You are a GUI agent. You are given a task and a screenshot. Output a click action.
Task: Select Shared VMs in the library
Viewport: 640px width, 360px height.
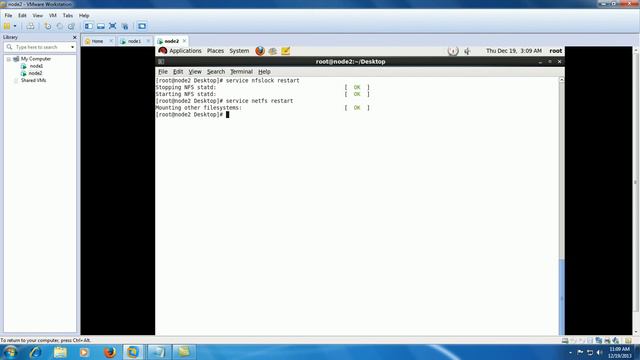[33, 80]
